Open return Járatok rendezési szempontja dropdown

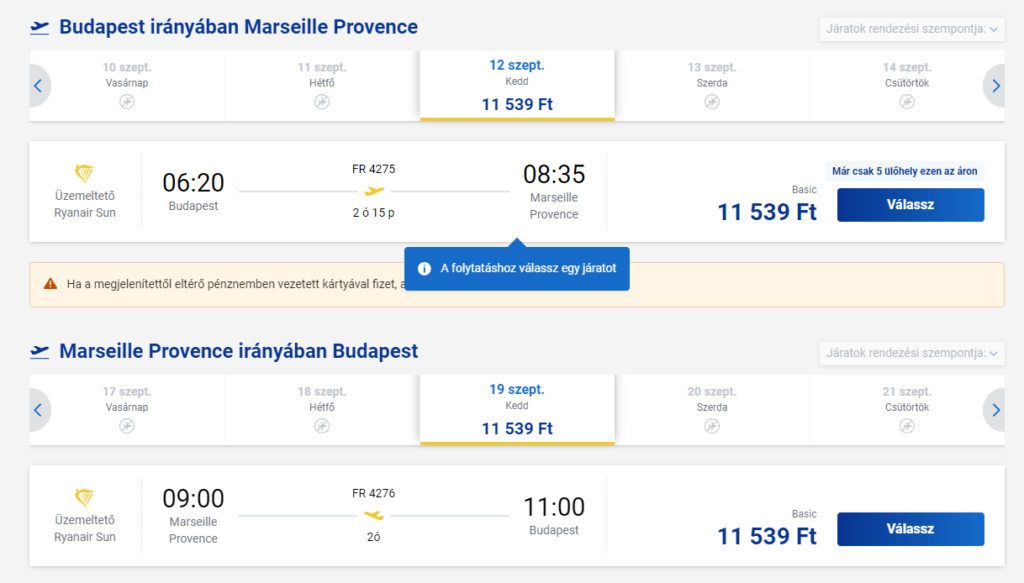pos(912,353)
